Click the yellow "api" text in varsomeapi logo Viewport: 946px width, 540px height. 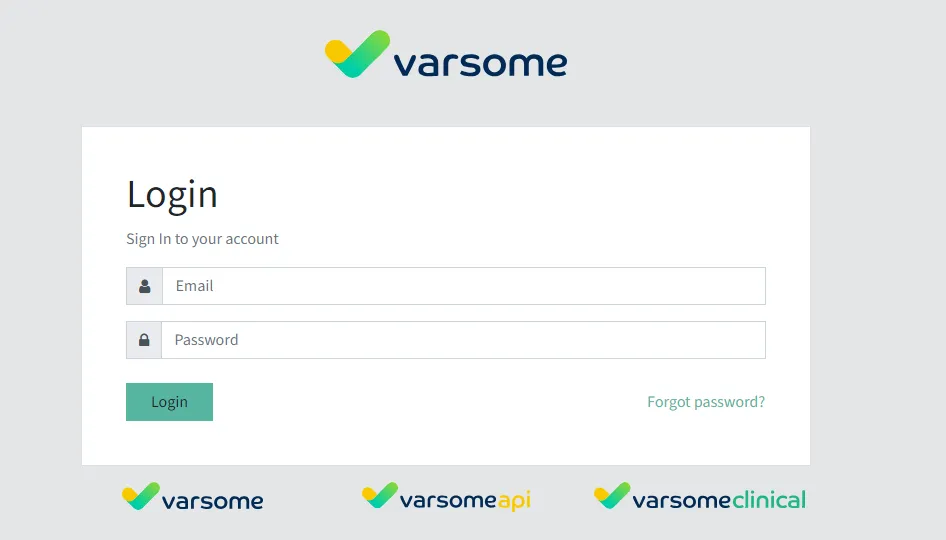514,500
